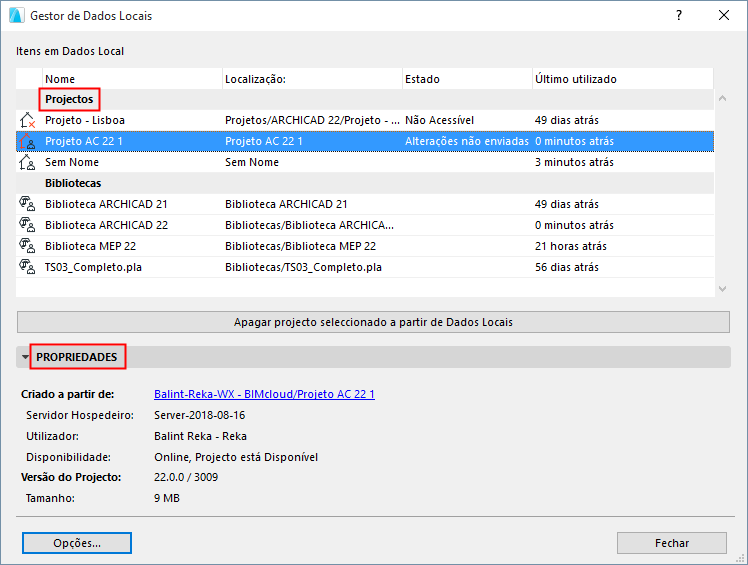Click the Bibliotecas group heading
748x565 pixels.
[73, 183]
